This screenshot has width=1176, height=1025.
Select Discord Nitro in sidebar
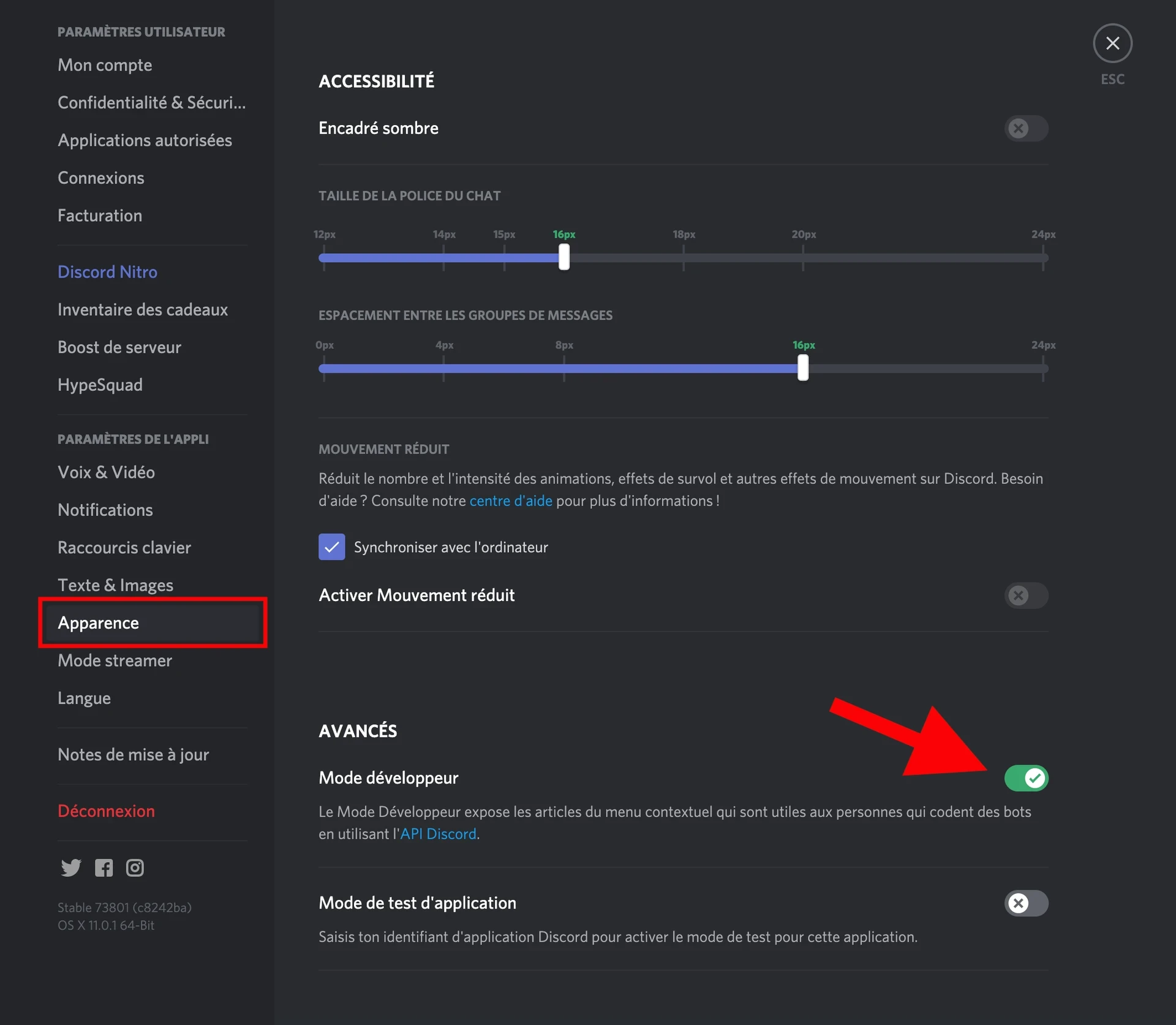[107, 272]
